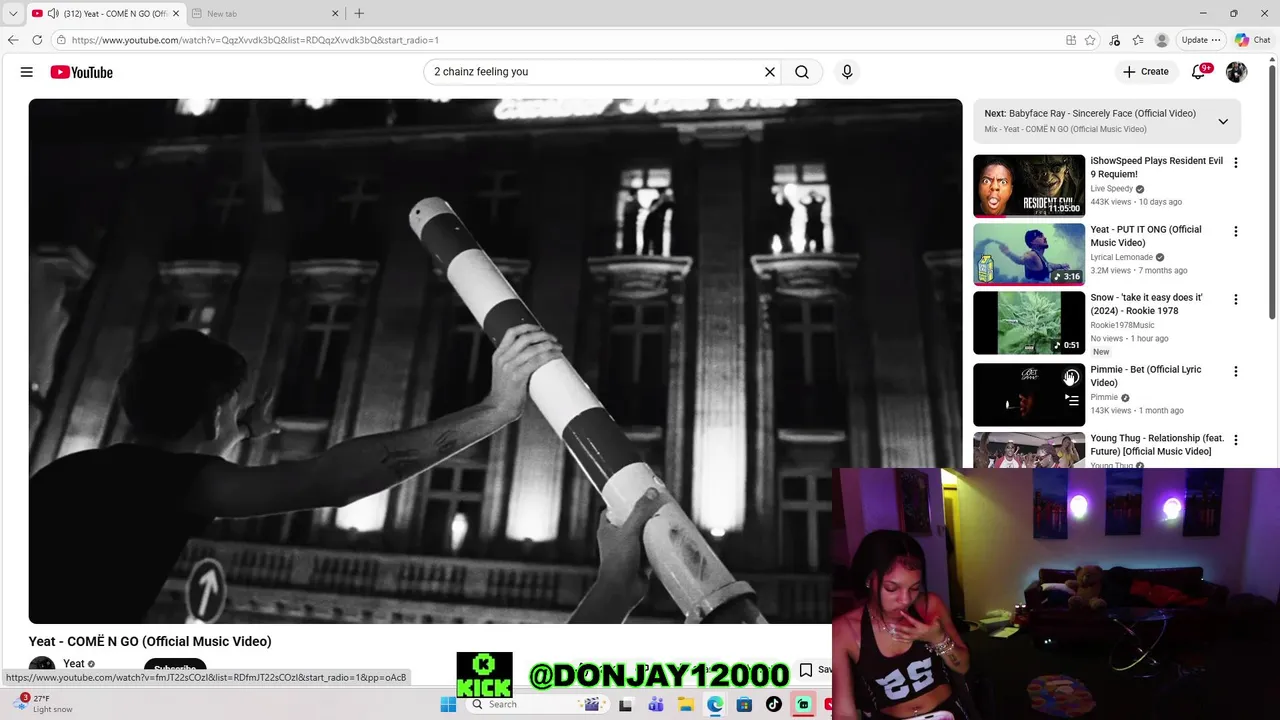Run the search with the magnifier button
1280x720 pixels.
pyautogui.click(x=802, y=72)
